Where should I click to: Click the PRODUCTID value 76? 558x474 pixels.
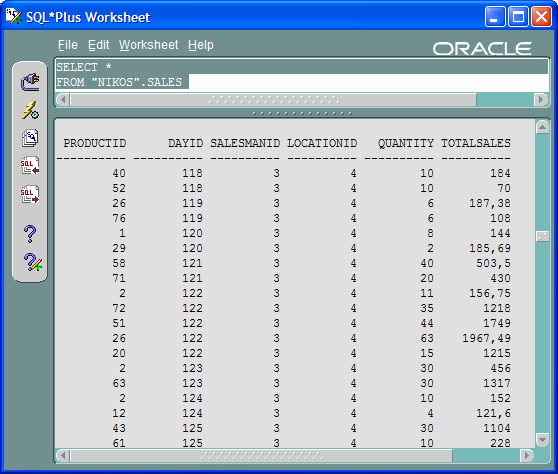tap(119, 218)
